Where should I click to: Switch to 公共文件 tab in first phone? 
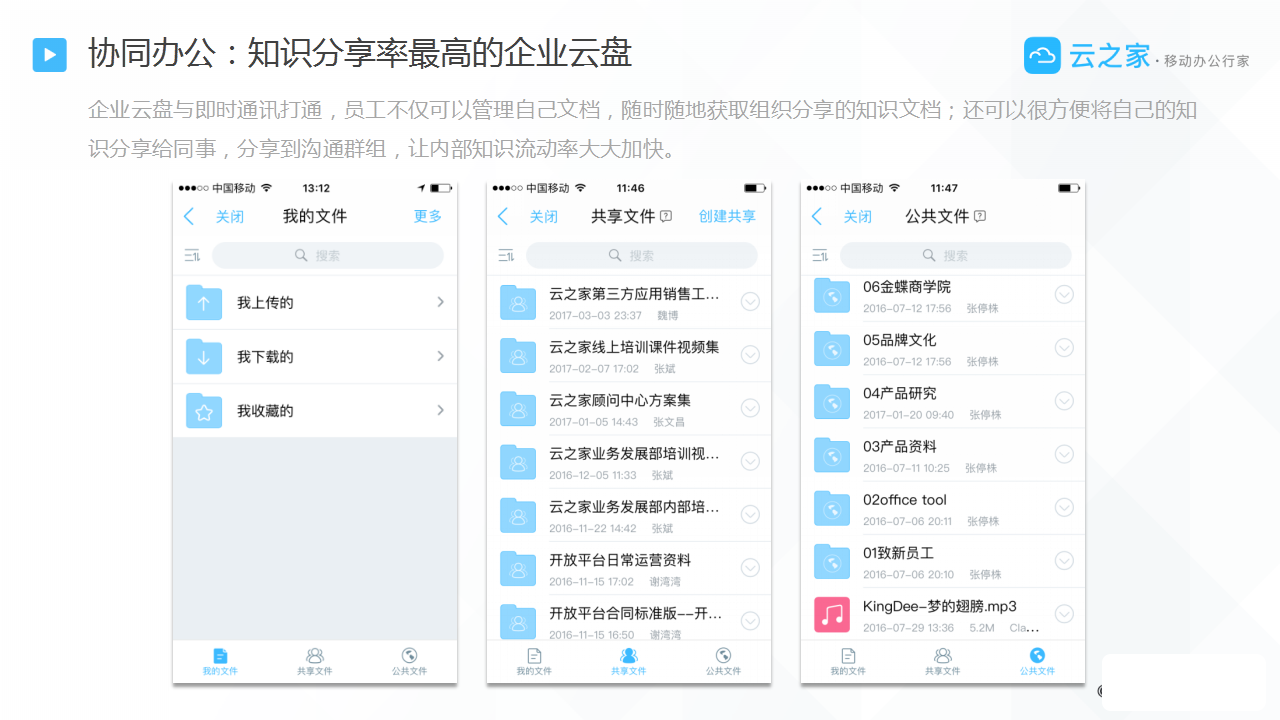click(409, 662)
